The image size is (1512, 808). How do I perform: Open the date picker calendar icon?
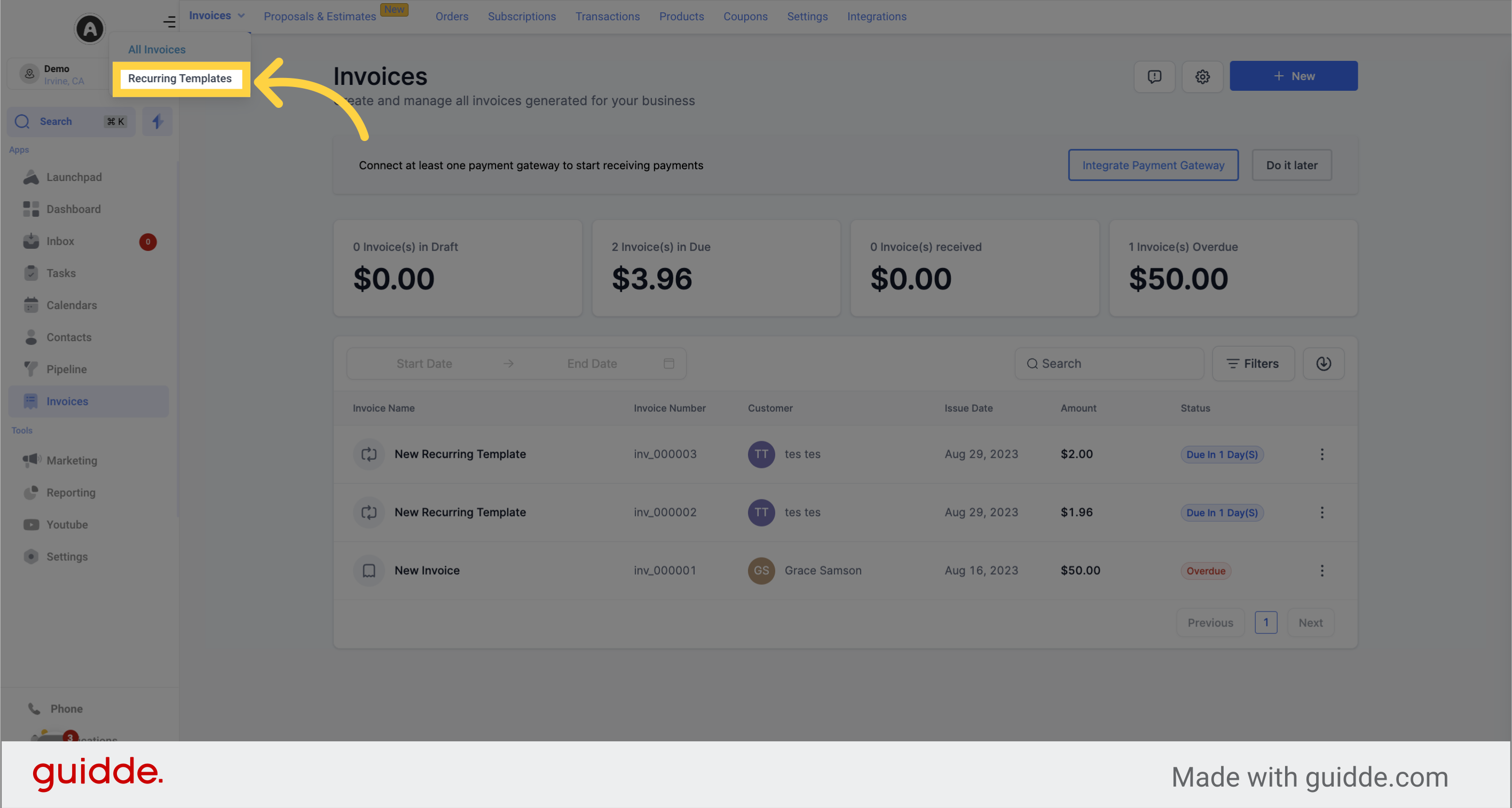[668, 364]
